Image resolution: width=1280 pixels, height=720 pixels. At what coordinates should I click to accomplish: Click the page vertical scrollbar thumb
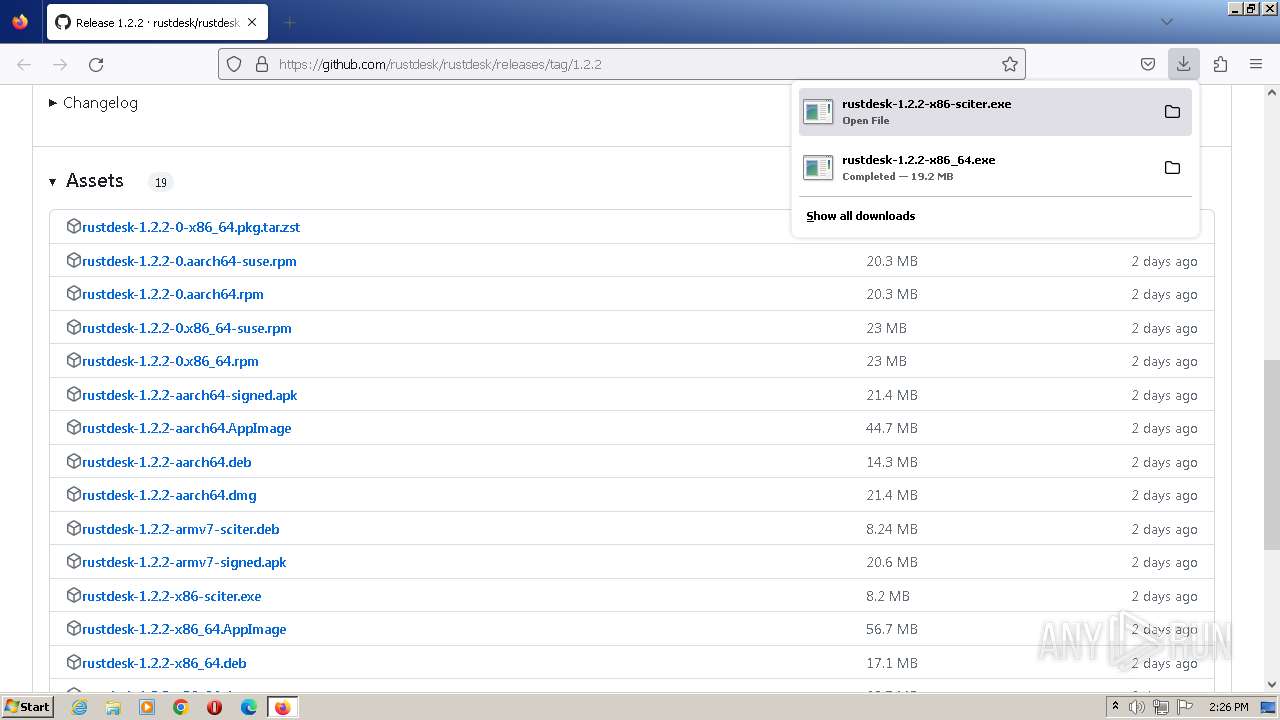point(1272,455)
